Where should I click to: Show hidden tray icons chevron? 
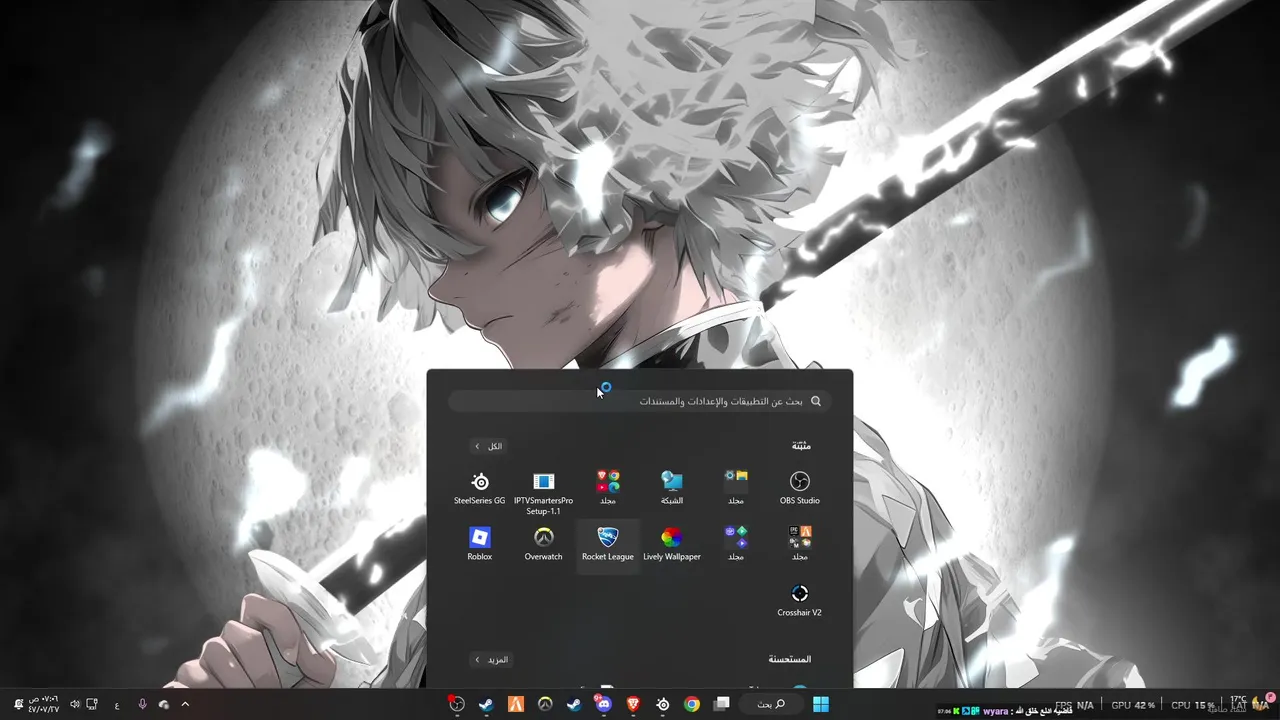pos(185,704)
